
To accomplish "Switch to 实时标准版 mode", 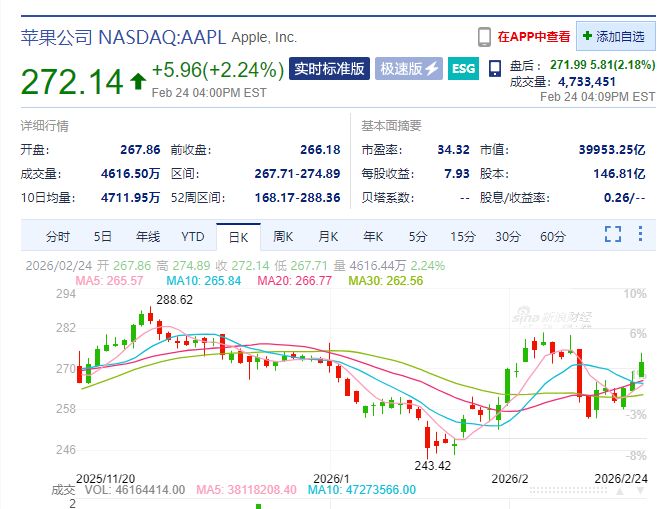I will pos(328,69).
